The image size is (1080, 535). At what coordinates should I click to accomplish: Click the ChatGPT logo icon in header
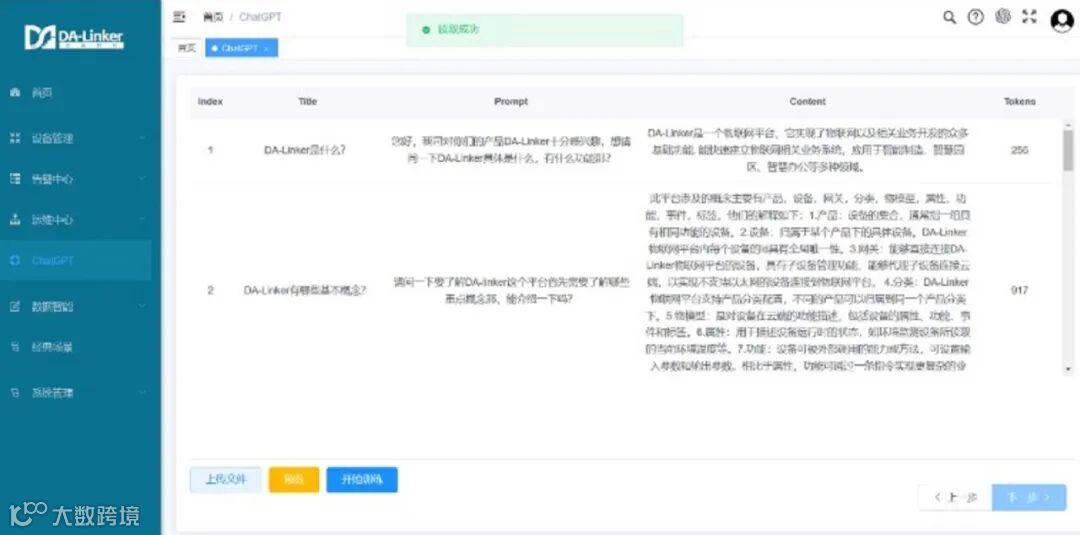point(1003,17)
